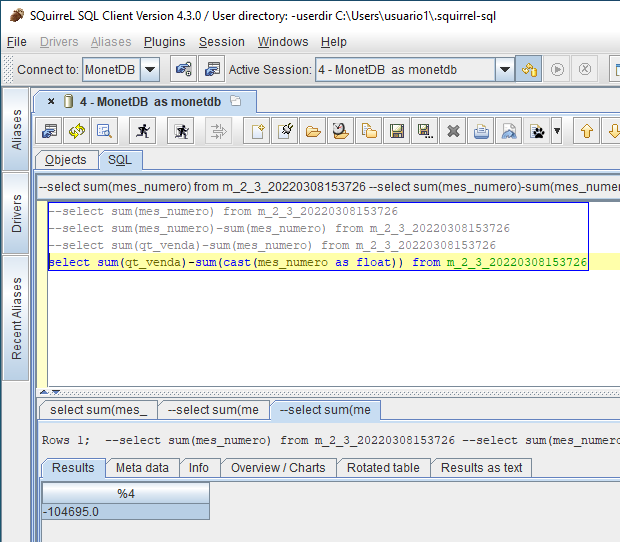Click the new session properties icon
The width and height of the screenshot is (620, 542).
212,69
